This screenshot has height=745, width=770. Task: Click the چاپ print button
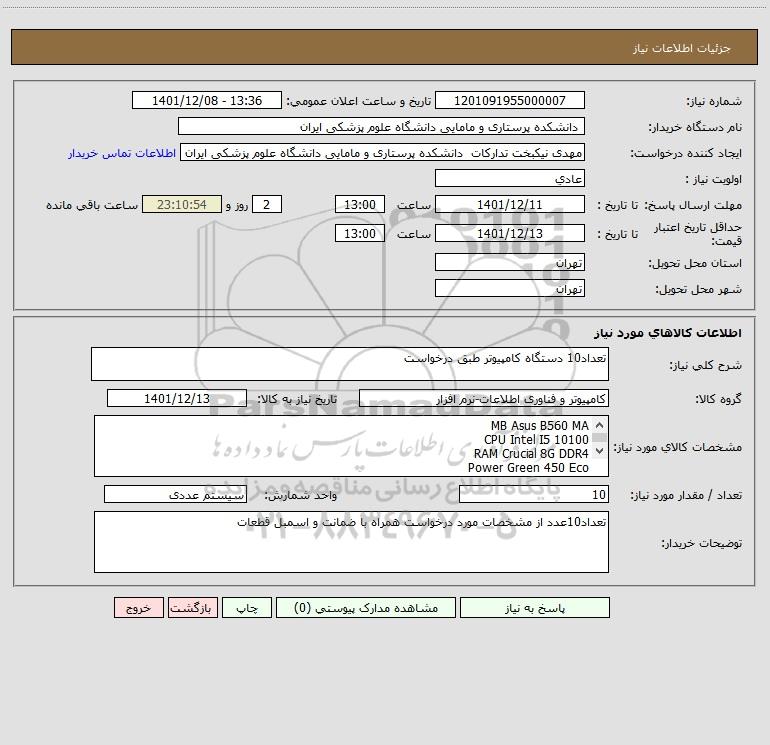(x=247, y=607)
